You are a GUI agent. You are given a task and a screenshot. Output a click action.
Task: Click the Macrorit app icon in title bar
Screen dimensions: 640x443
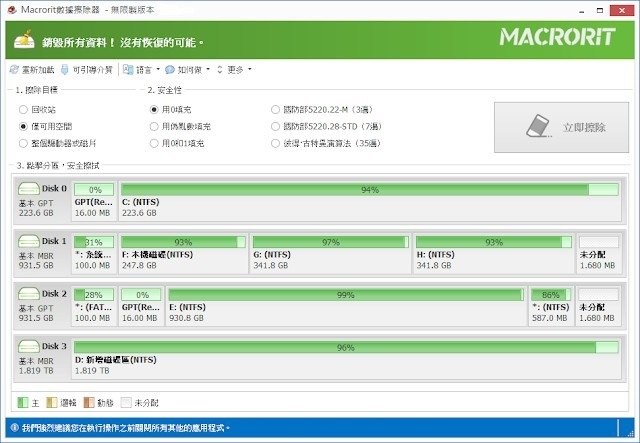click(12, 10)
